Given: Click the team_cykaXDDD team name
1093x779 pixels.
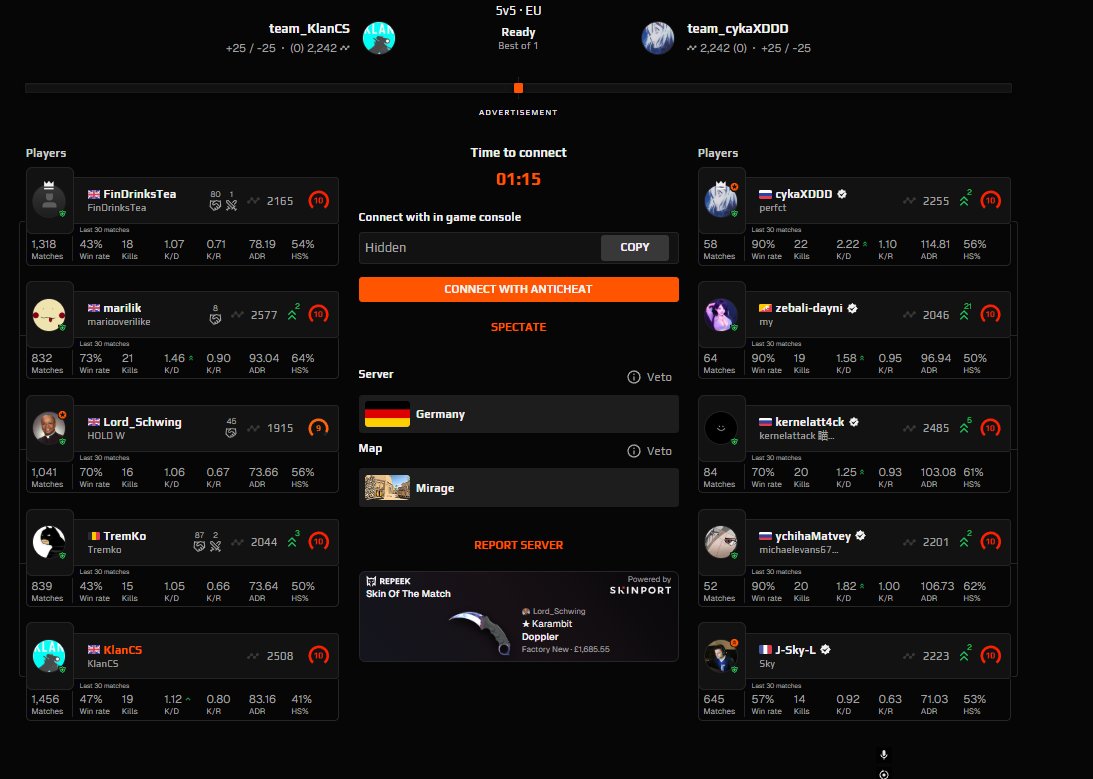Looking at the screenshot, I should [x=737, y=29].
